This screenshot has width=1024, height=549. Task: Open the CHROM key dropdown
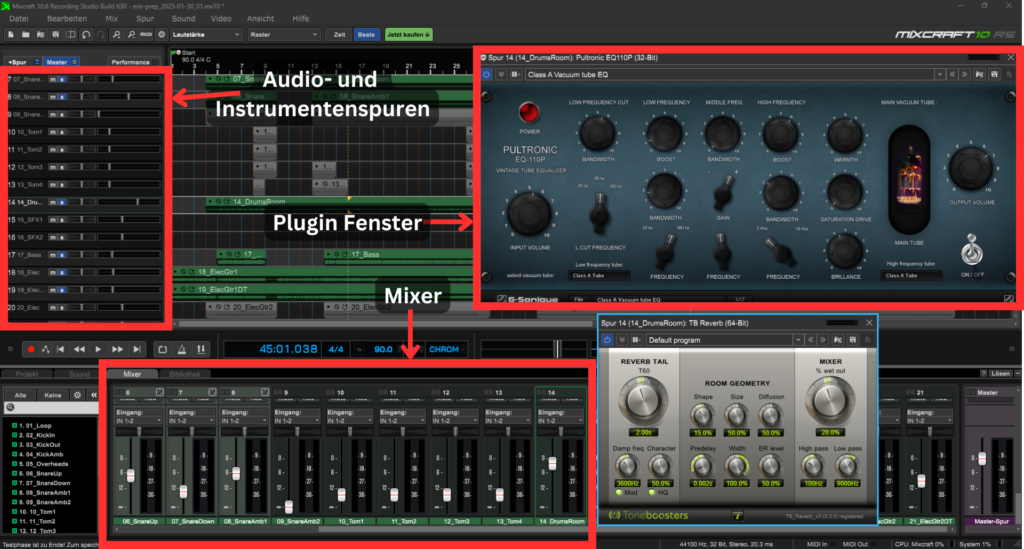[x=447, y=349]
